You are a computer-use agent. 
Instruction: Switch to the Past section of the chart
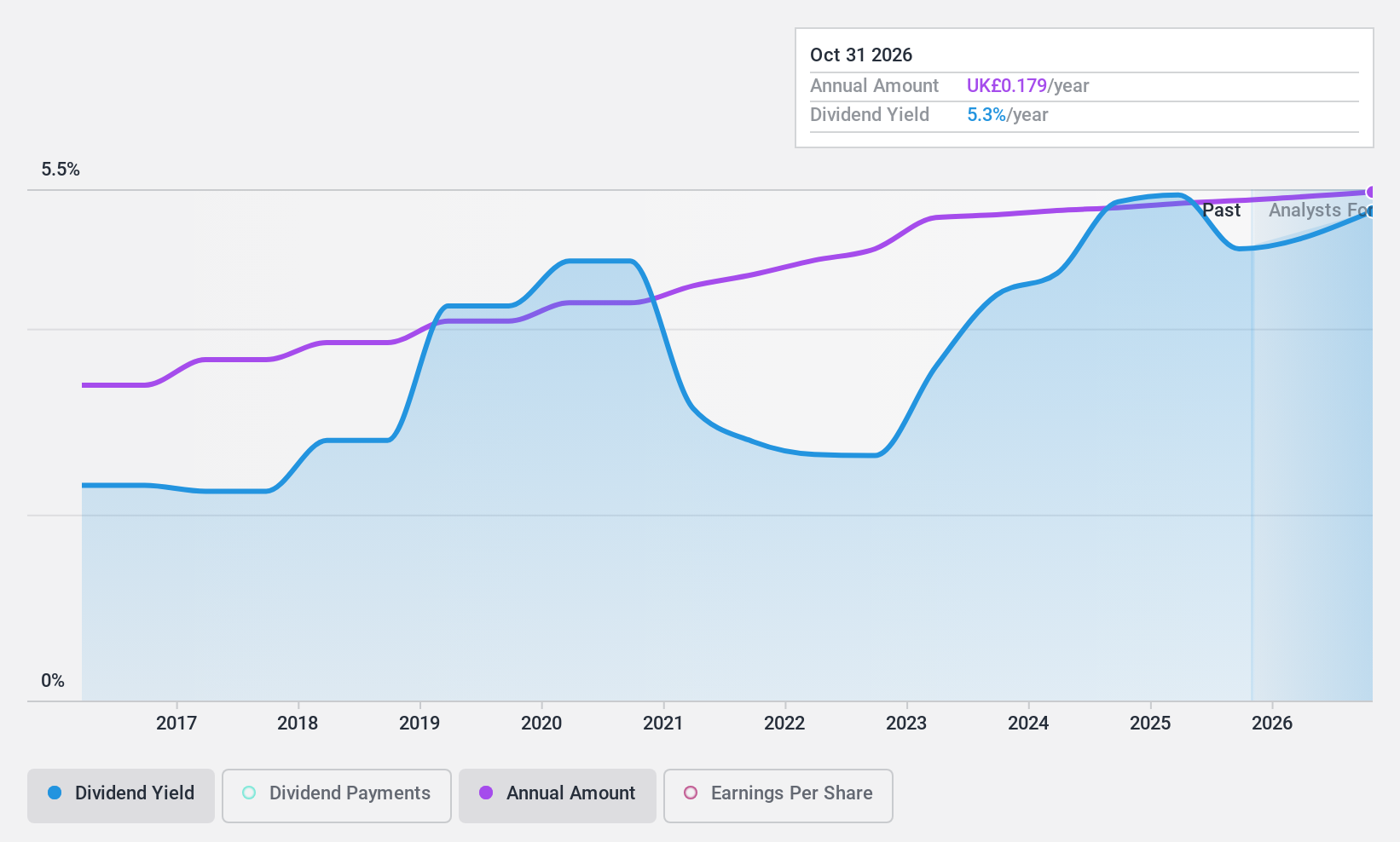pos(1222,210)
